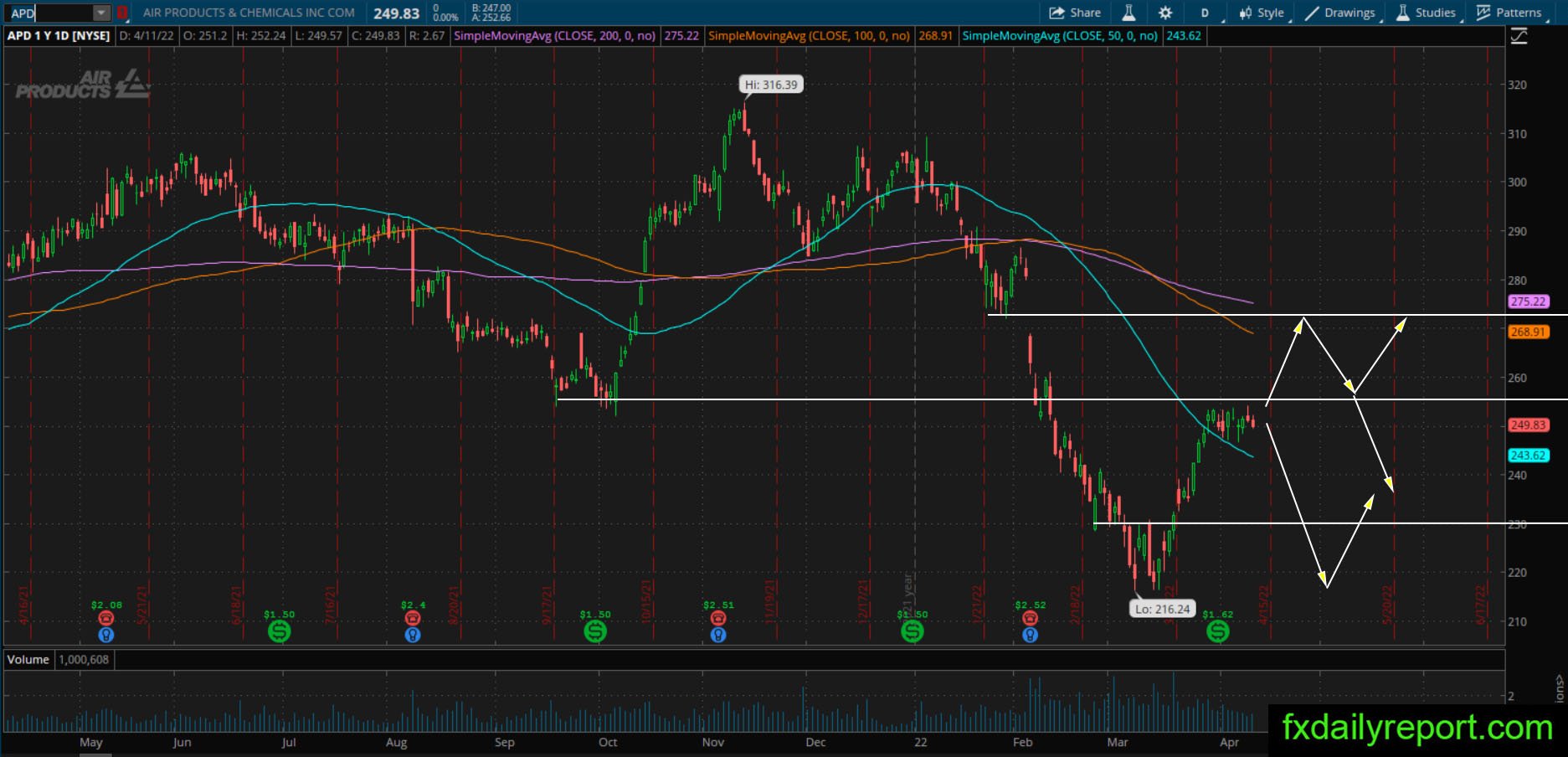Click the O: 251.2 open value

pos(205,36)
